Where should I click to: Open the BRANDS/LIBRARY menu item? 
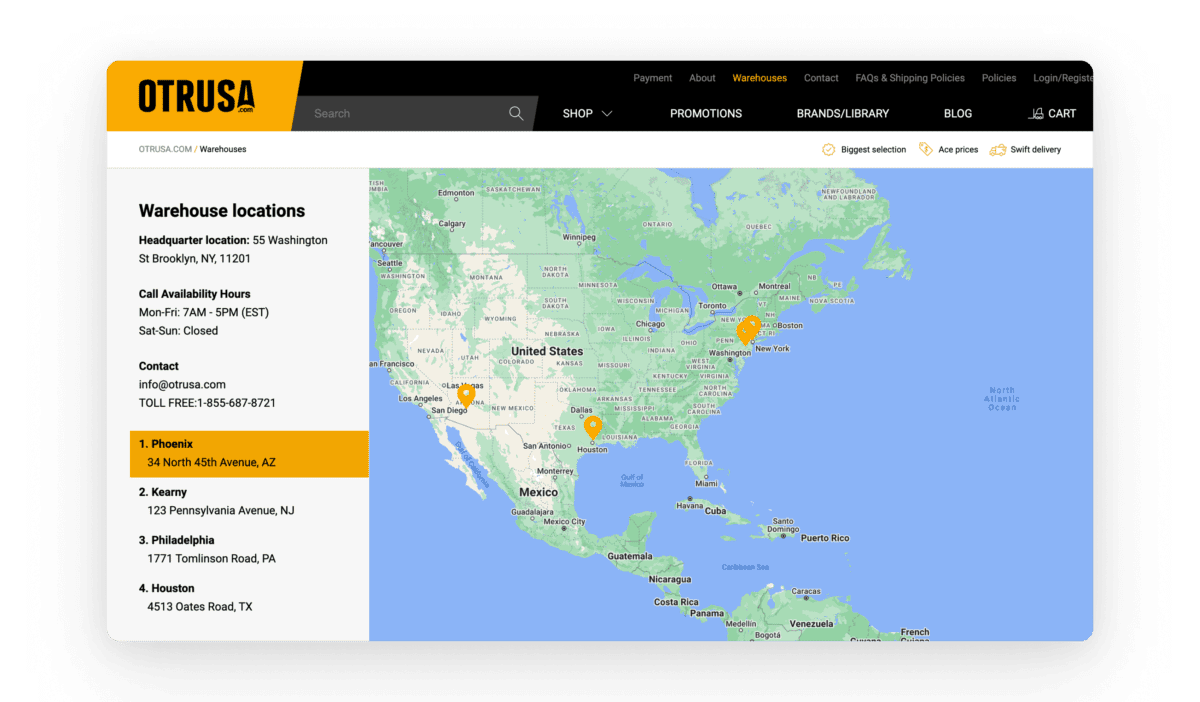(842, 113)
